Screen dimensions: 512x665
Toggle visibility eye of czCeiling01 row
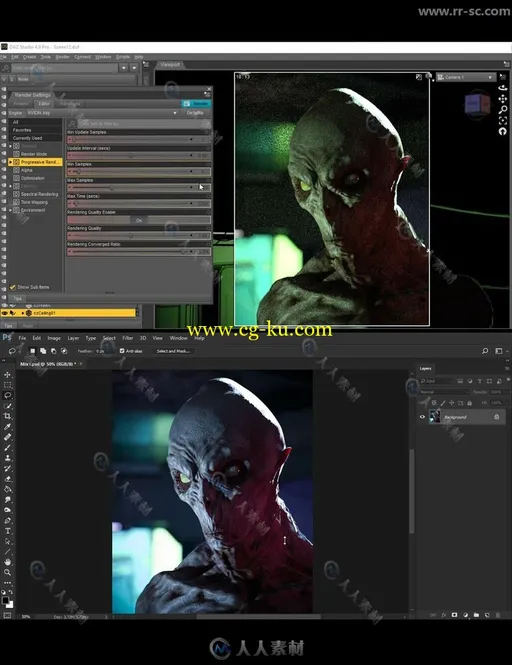tap(4, 313)
